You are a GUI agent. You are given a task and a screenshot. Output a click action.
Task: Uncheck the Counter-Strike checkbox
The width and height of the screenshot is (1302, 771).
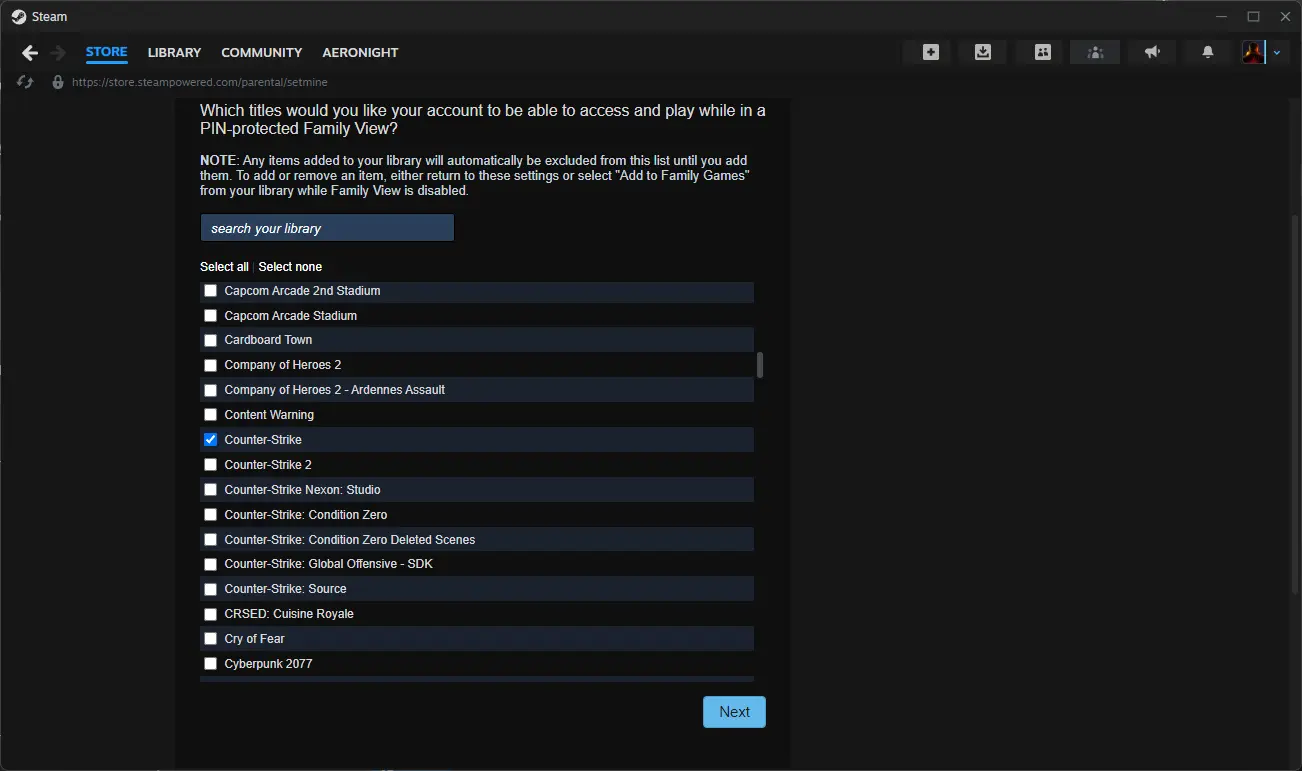point(210,440)
